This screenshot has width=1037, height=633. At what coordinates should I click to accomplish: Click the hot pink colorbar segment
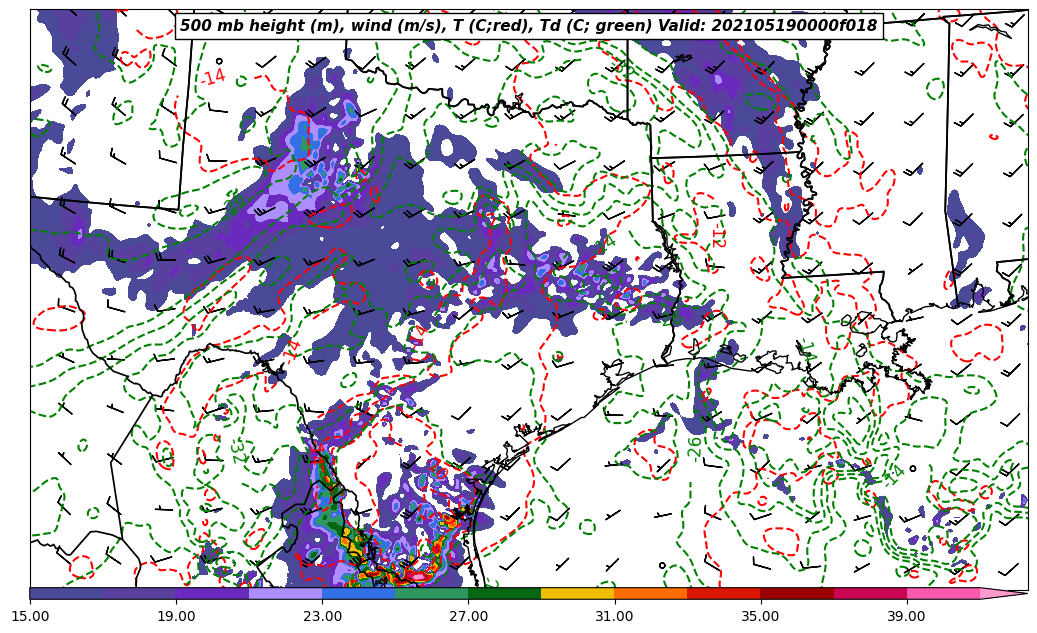coord(943,593)
